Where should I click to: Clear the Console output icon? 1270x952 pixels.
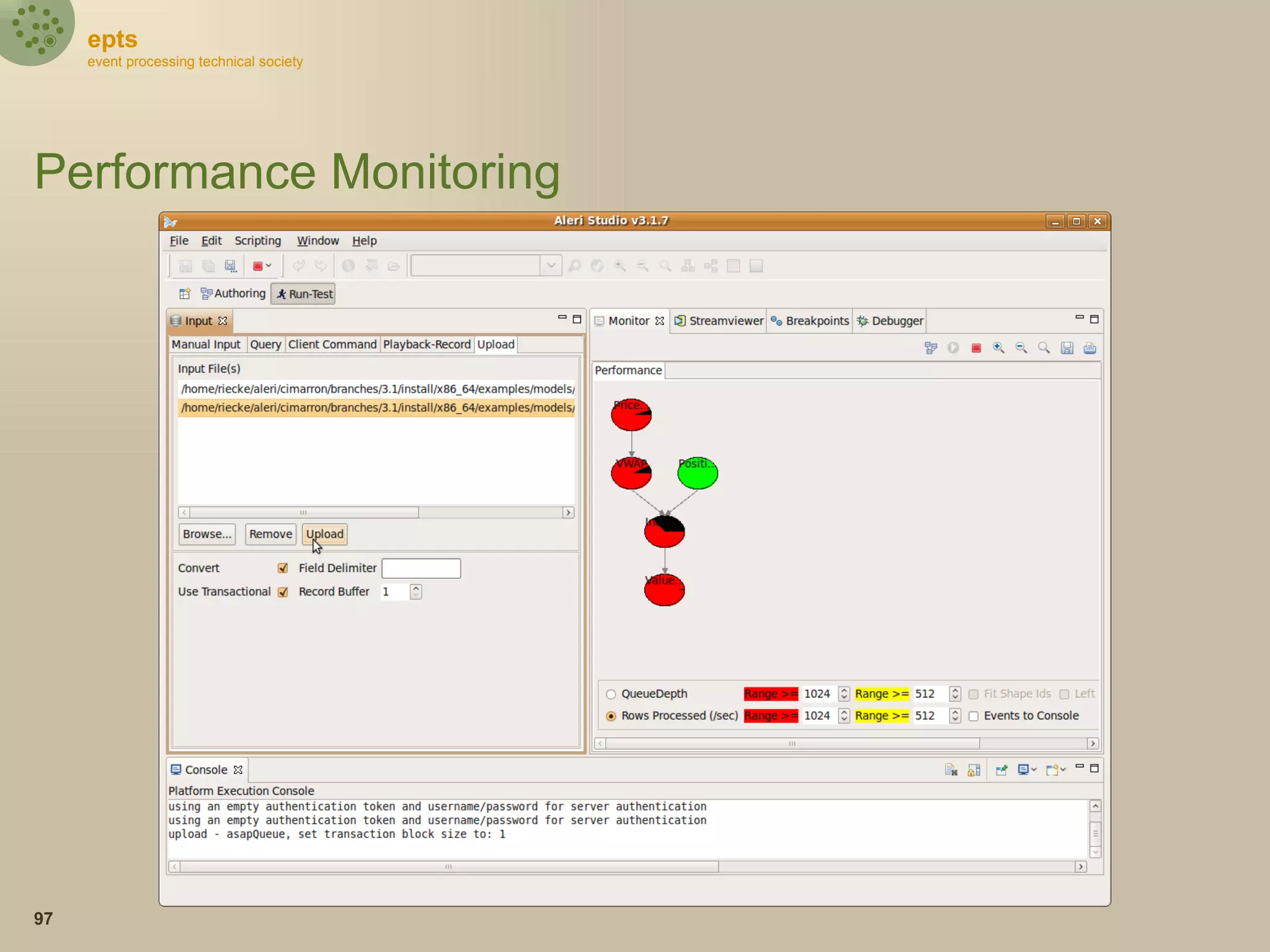click(x=951, y=770)
